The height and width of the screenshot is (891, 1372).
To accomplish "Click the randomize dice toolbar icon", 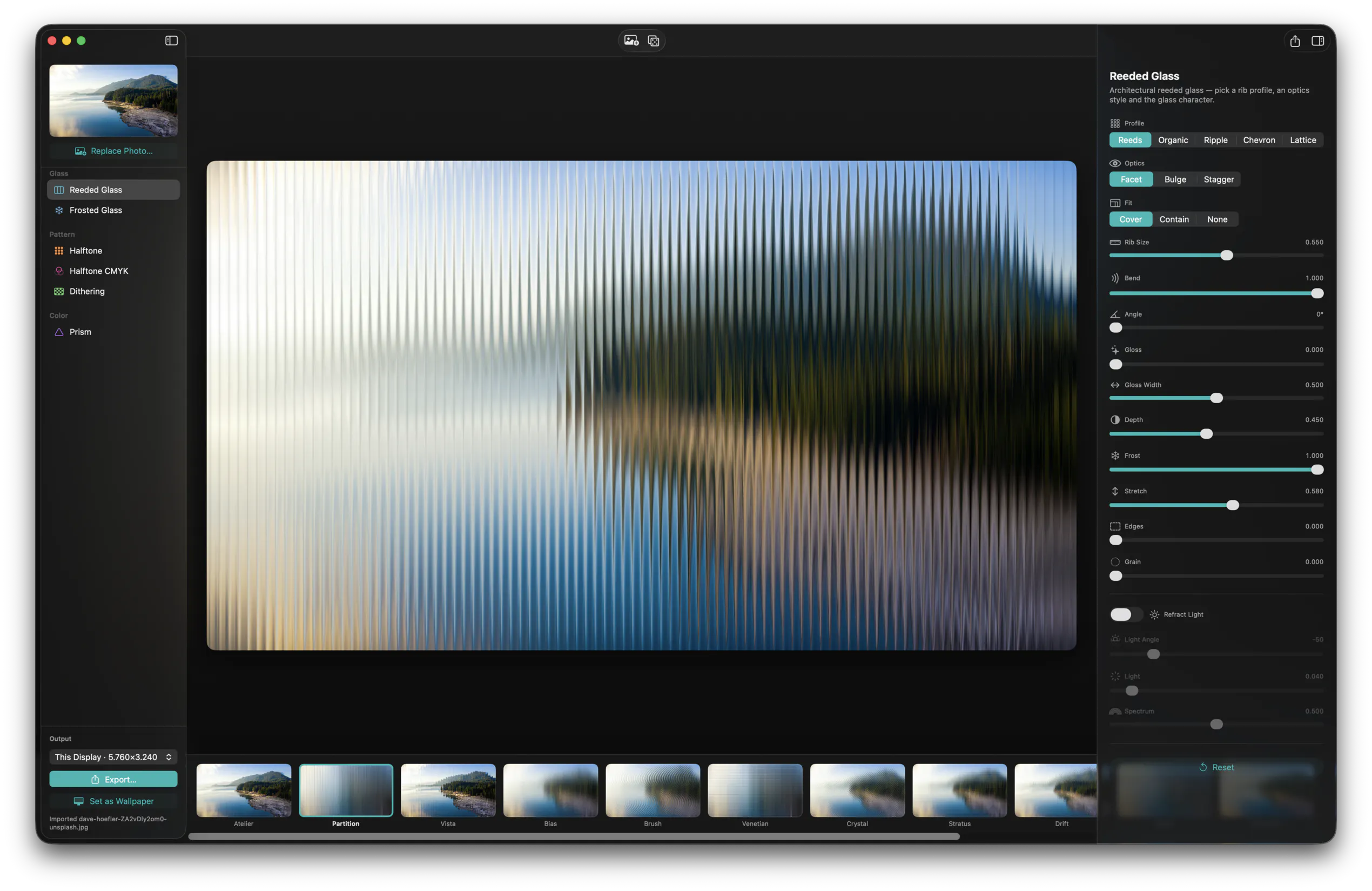I will click(x=653, y=41).
